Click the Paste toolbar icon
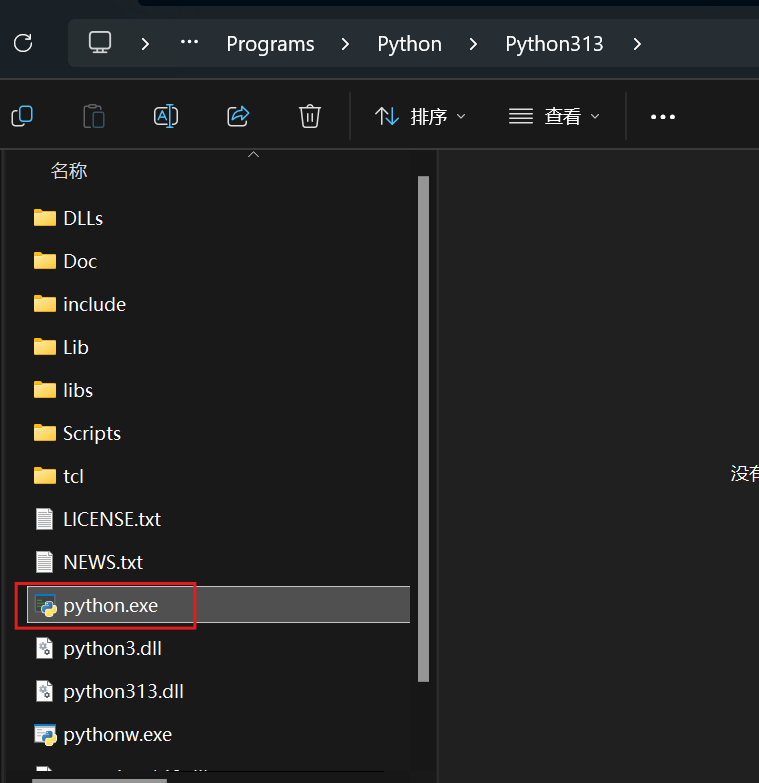759x783 pixels. pyautogui.click(x=94, y=116)
